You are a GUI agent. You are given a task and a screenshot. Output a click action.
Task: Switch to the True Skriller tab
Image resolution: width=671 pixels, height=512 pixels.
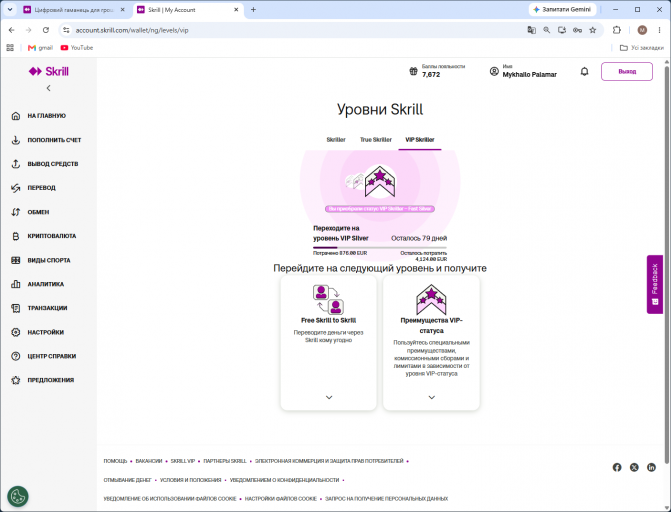point(376,140)
